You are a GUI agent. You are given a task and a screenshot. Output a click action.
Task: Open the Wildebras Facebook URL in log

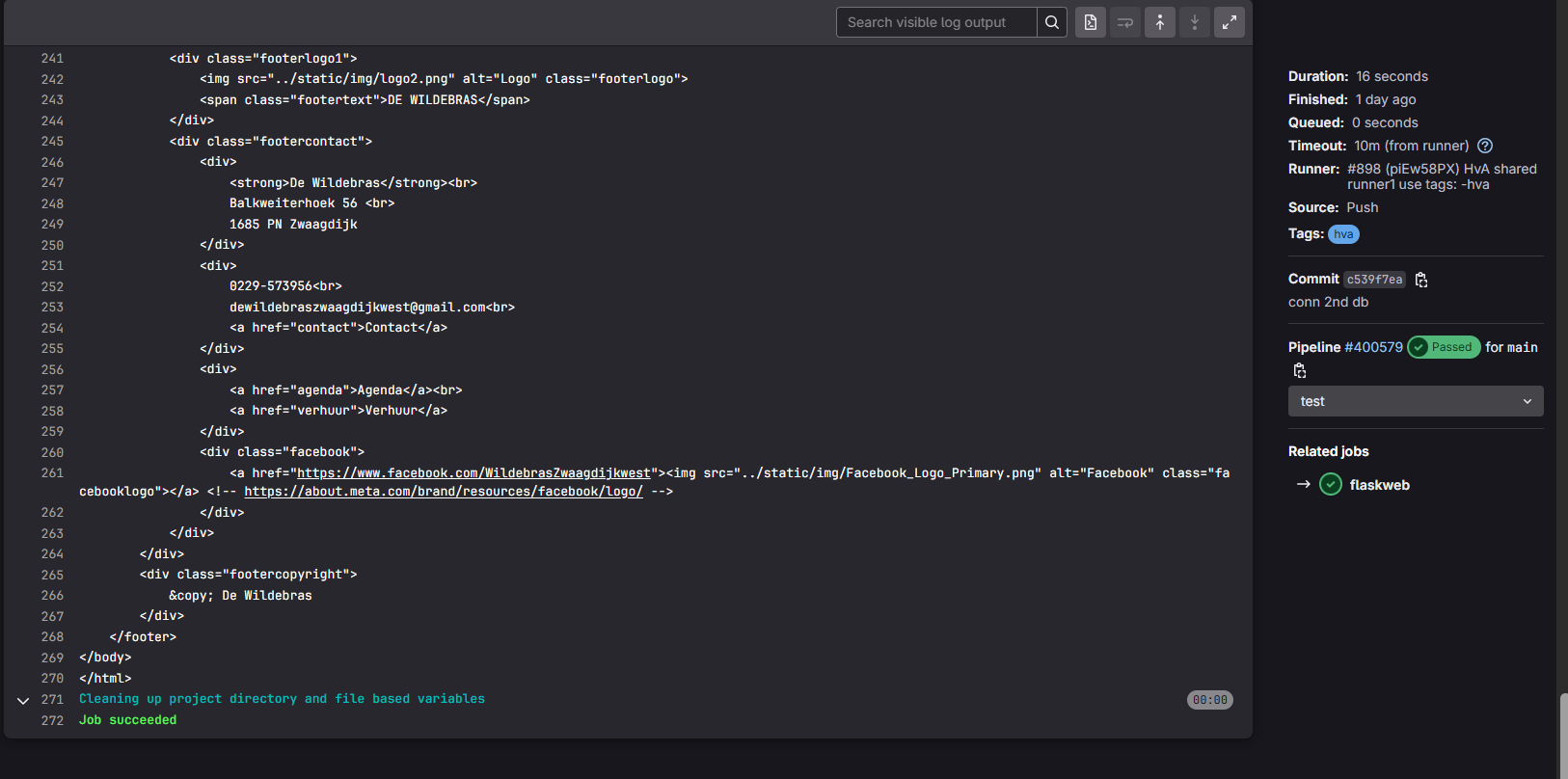tap(473, 473)
